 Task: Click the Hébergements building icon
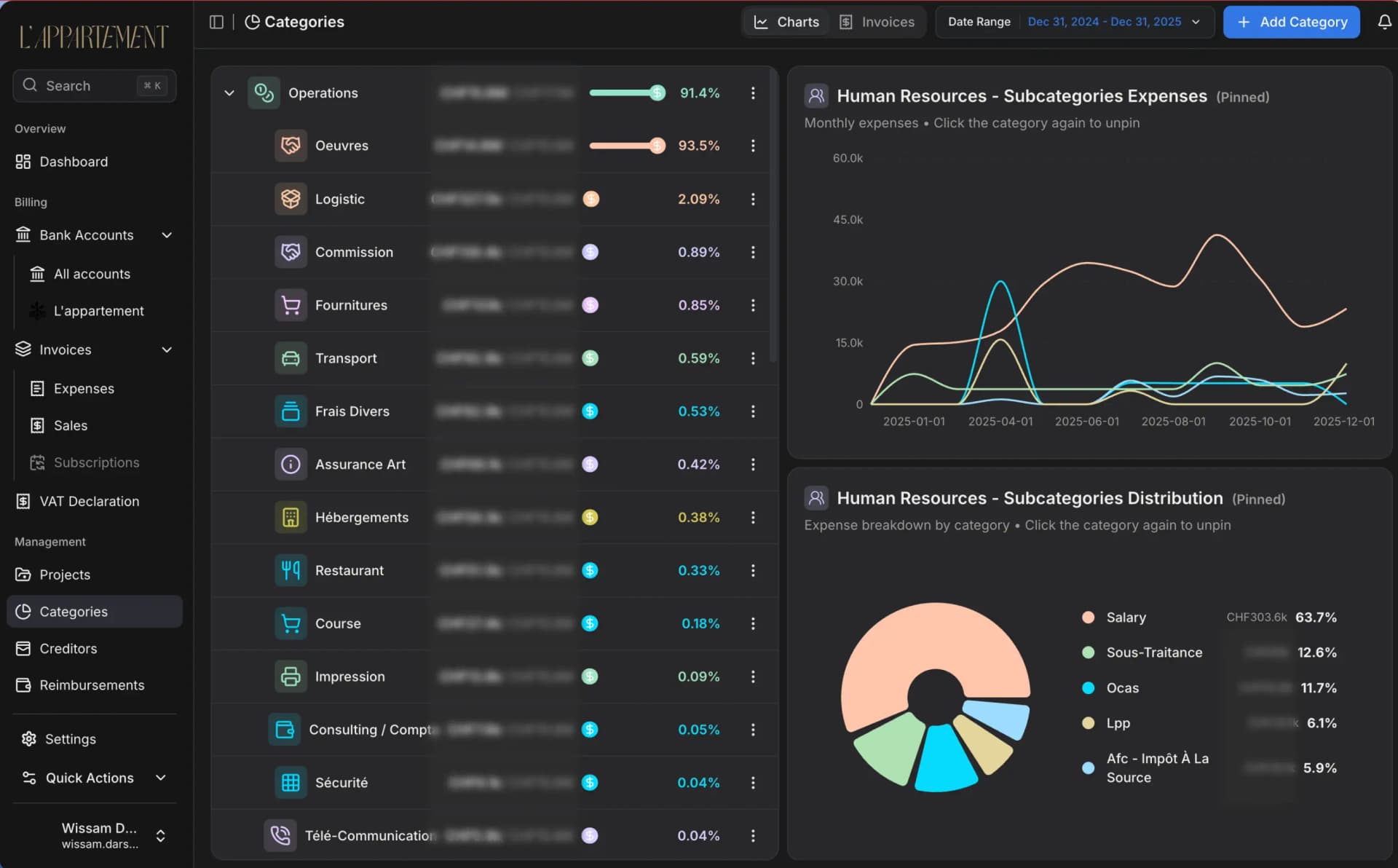click(291, 517)
